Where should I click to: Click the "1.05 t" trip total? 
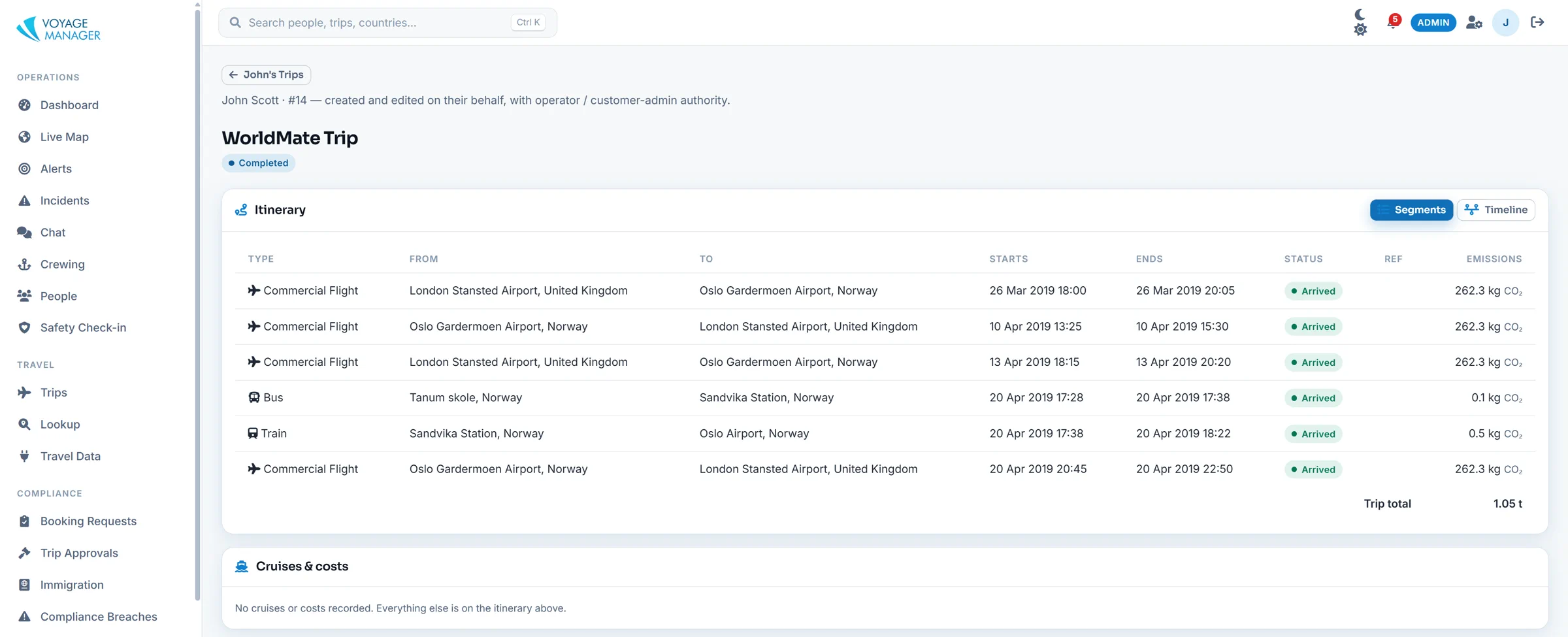[x=1507, y=504]
